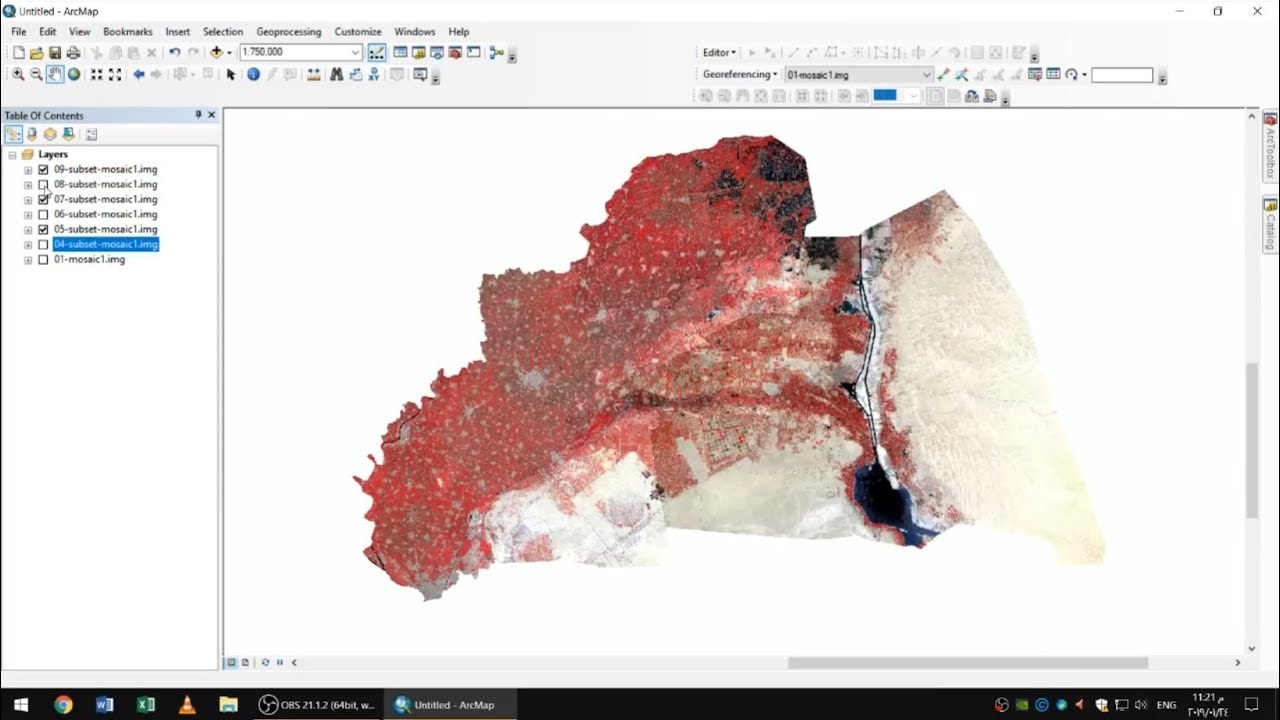Open the Customize menu
This screenshot has width=1280, height=720.
[358, 32]
